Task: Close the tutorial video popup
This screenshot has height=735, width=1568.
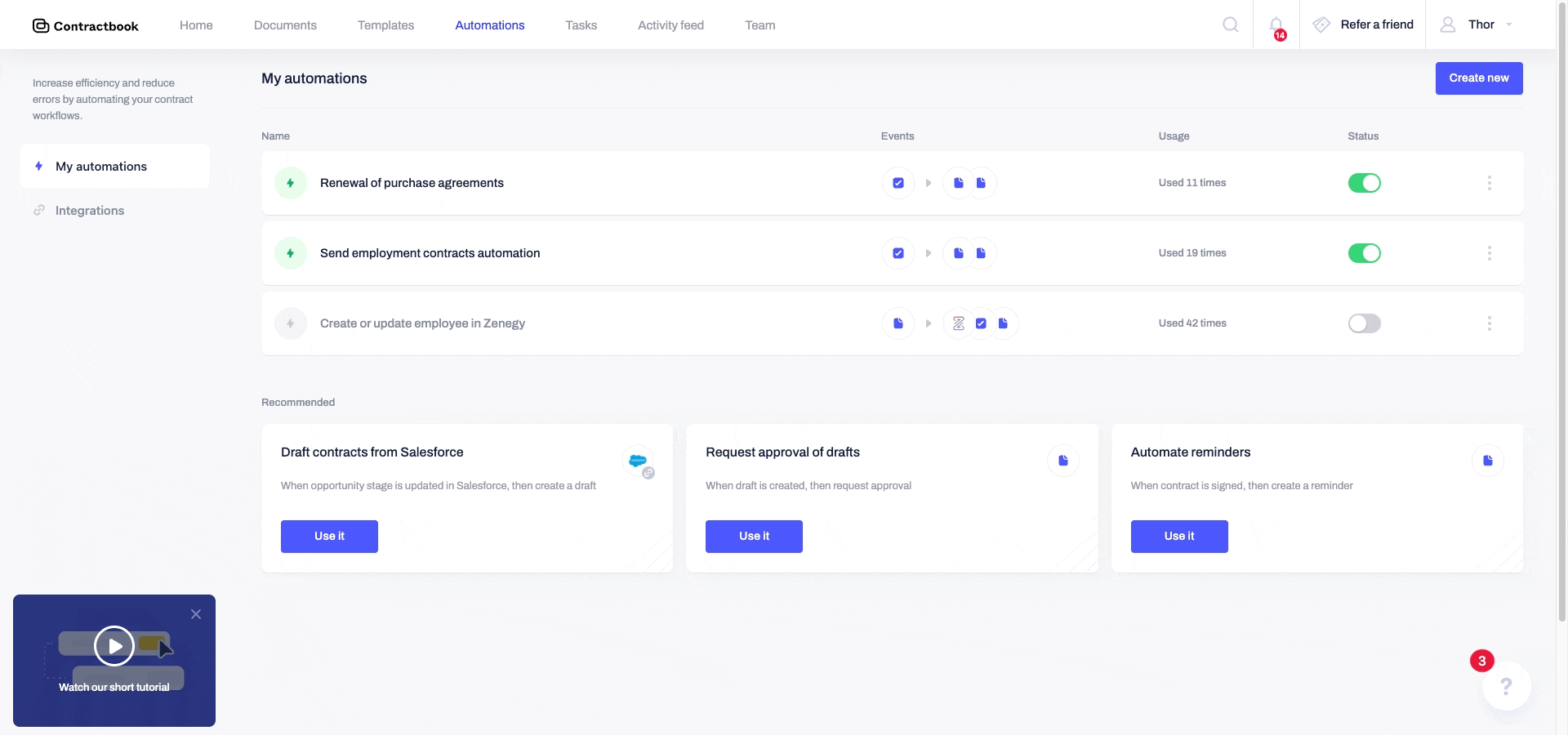Action: (196, 614)
